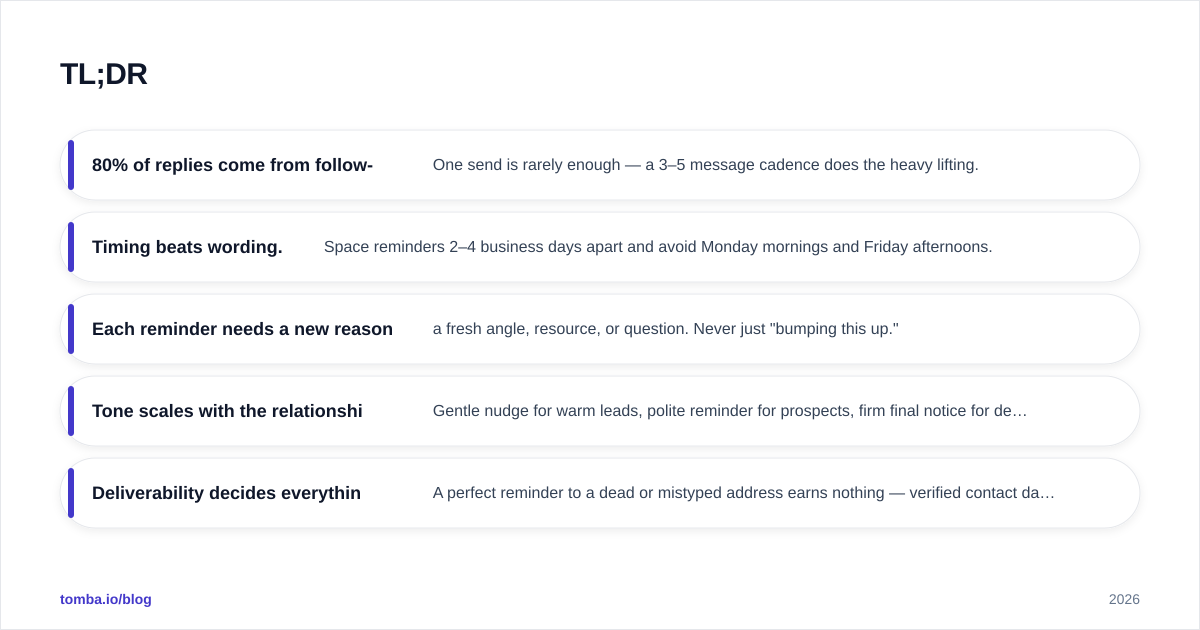1200x630 pixels.
Task: Click the ellipsis ending 'verified contact da' text
Action: pyautogui.click(x=1048, y=494)
